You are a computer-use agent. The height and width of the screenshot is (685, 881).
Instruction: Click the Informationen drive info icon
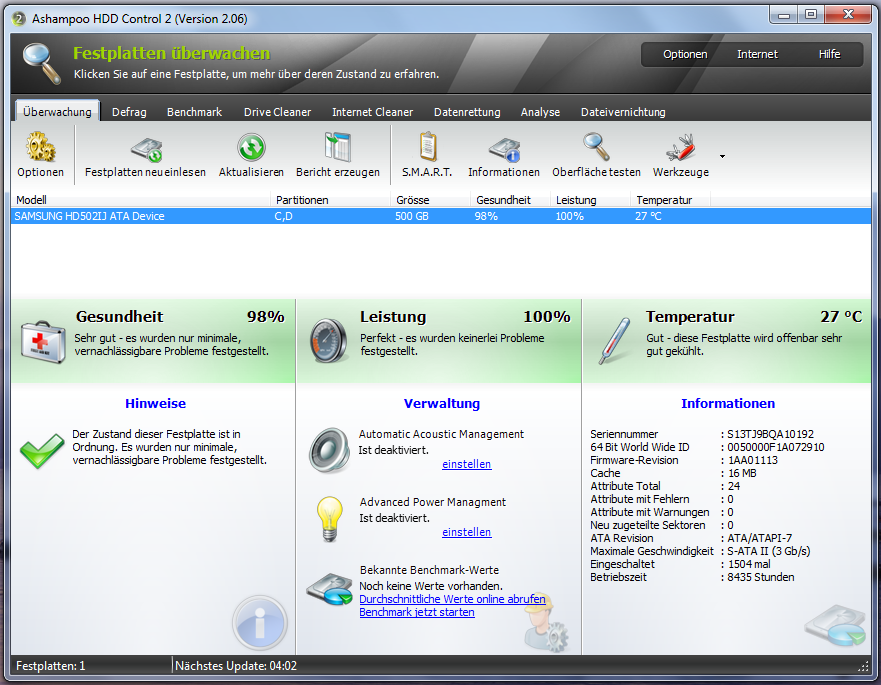pyautogui.click(x=504, y=149)
